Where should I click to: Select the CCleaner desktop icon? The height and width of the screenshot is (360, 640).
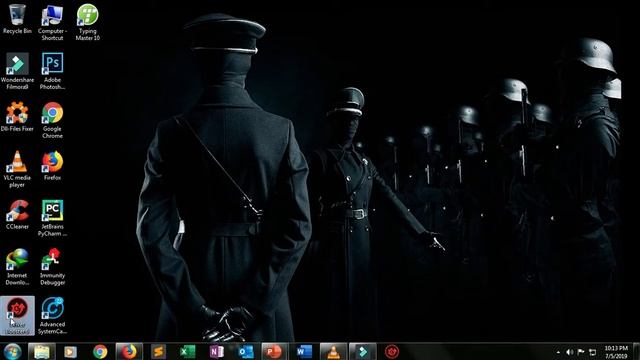[x=17, y=215]
